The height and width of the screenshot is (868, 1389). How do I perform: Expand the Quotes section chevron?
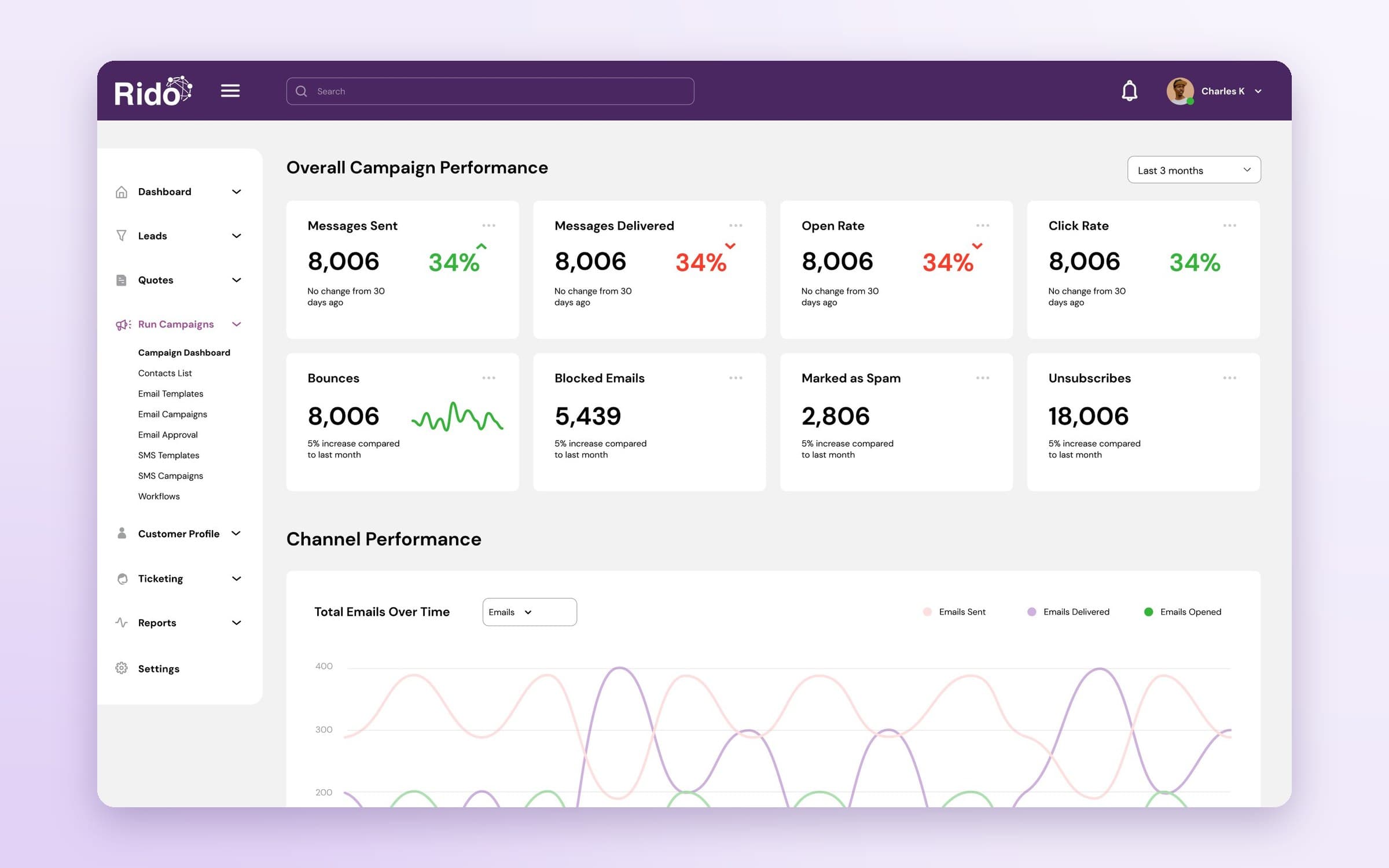click(237, 280)
